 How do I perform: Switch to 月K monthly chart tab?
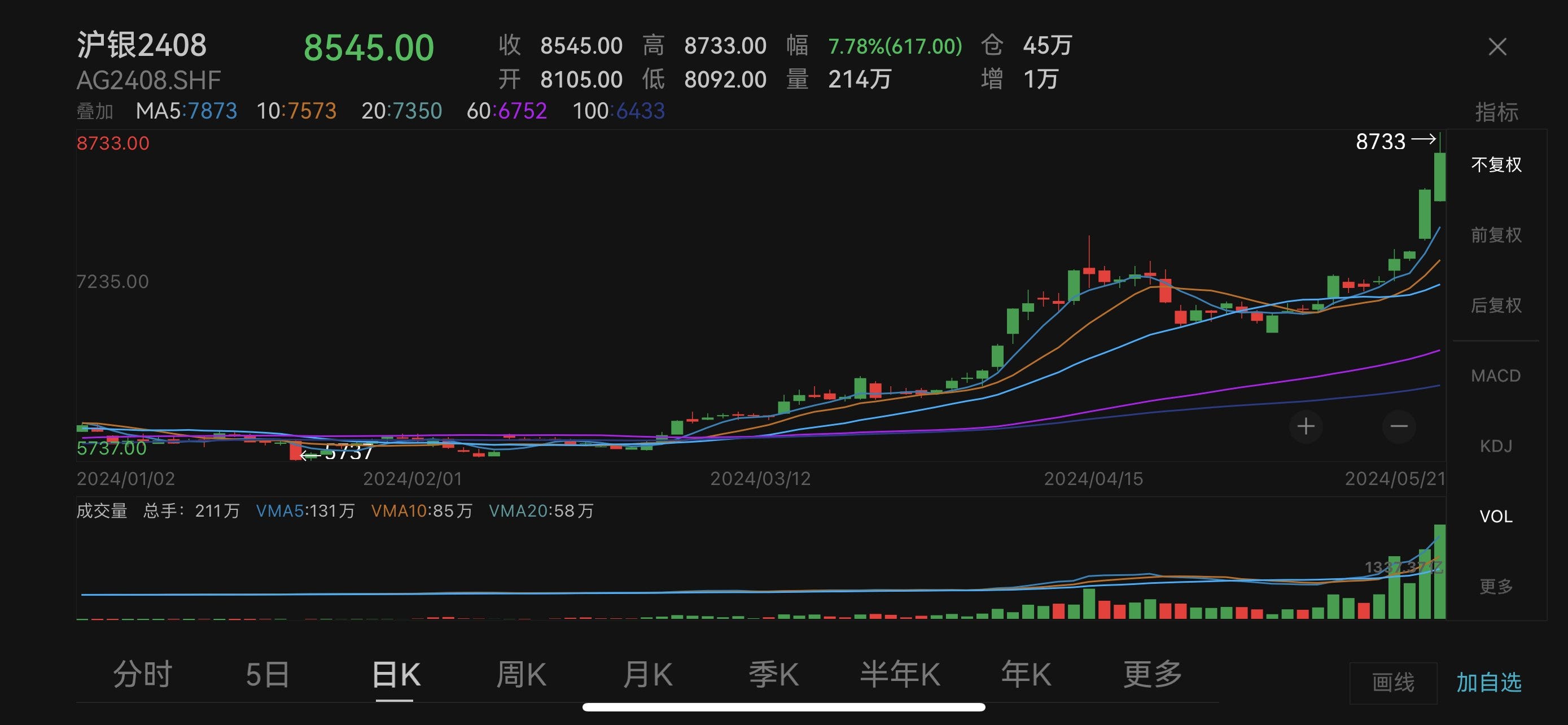(x=647, y=675)
